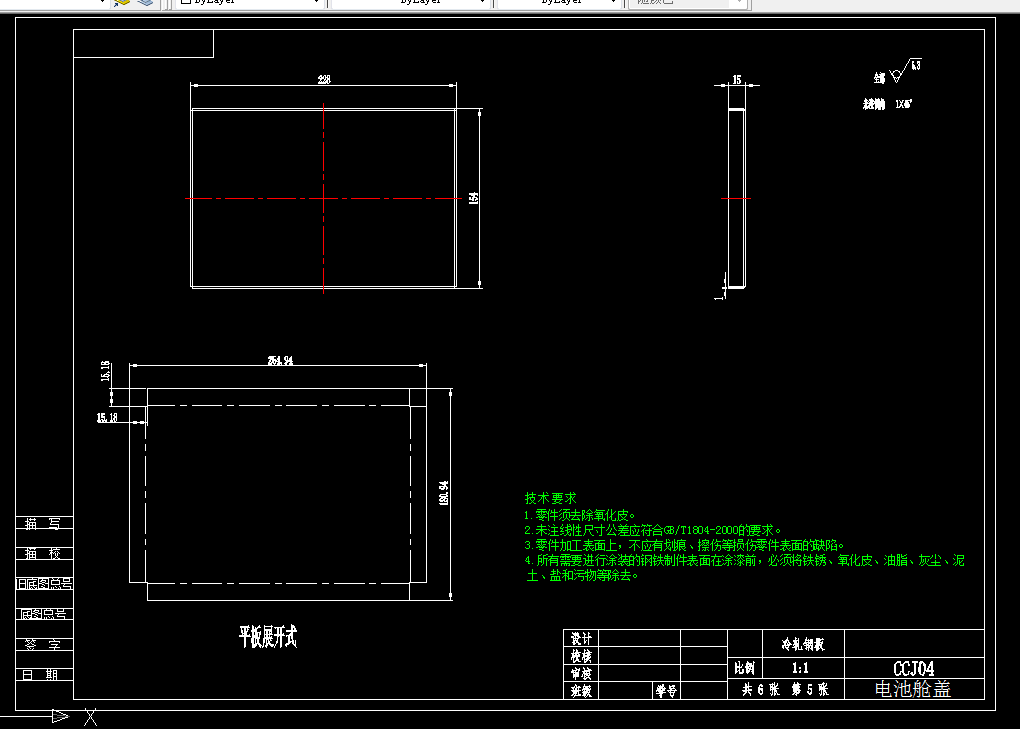Click the 底图总号 label below 旧底图总号

tap(44, 614)
